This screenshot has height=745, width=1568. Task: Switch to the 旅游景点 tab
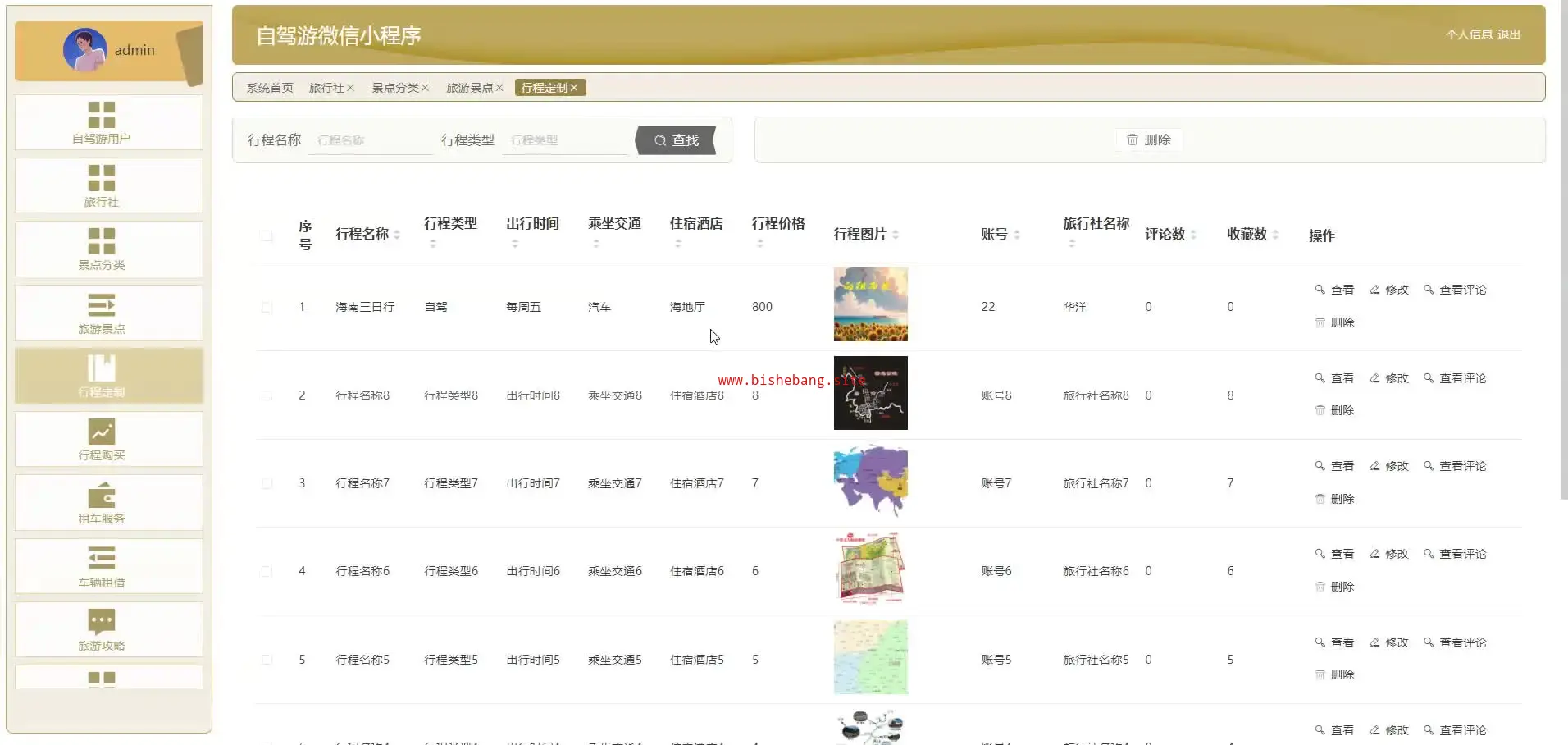(469, 88)
